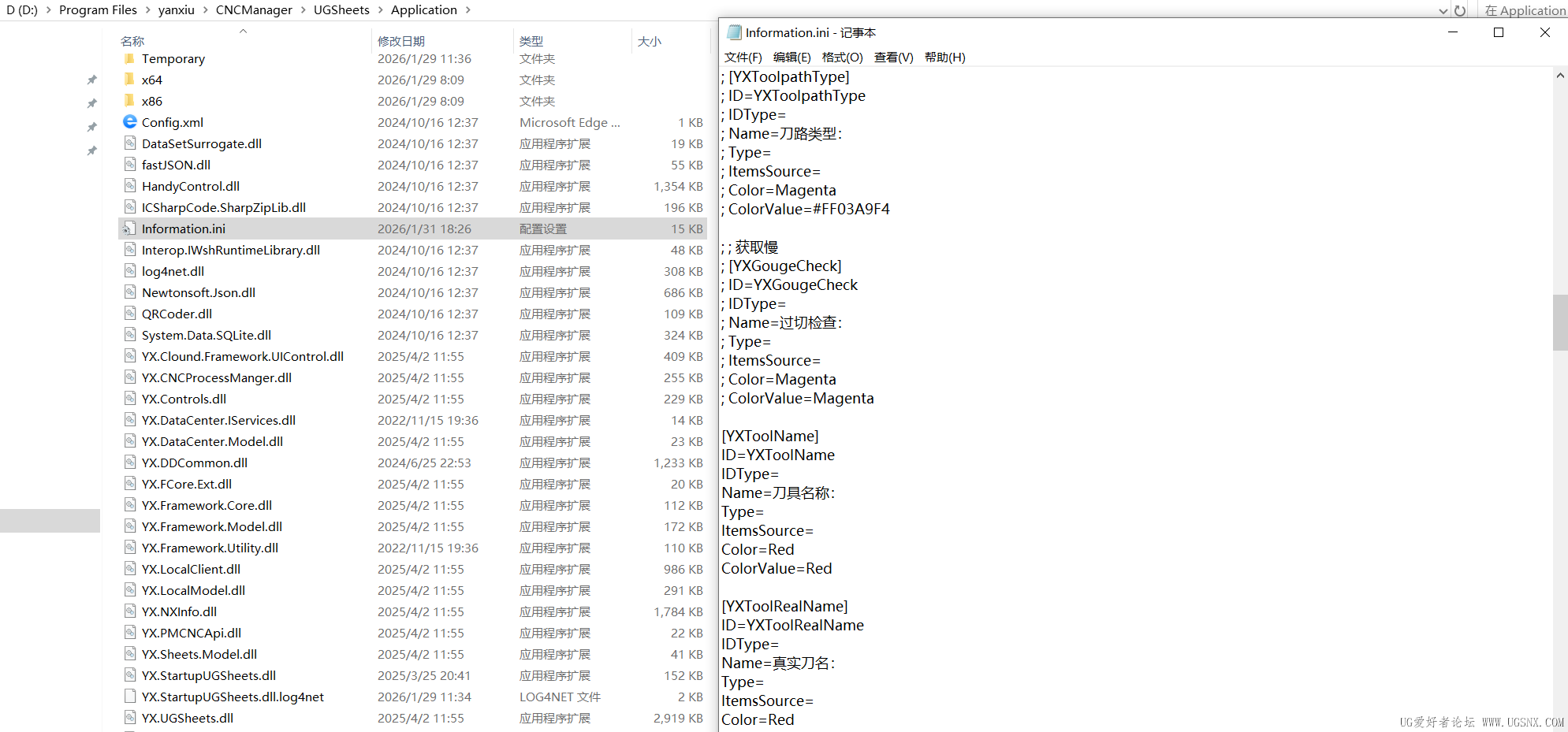Expand the chevron after UGSheets in the path

[x=381, y=10]
